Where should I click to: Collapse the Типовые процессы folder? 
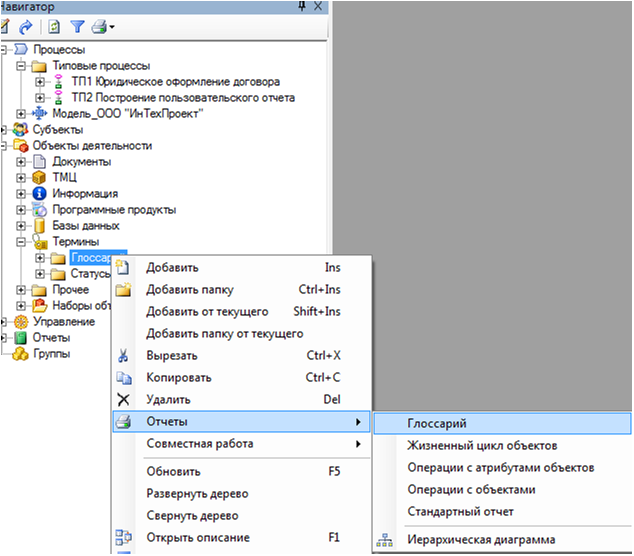pyautogui.click(x=21, y=65)
